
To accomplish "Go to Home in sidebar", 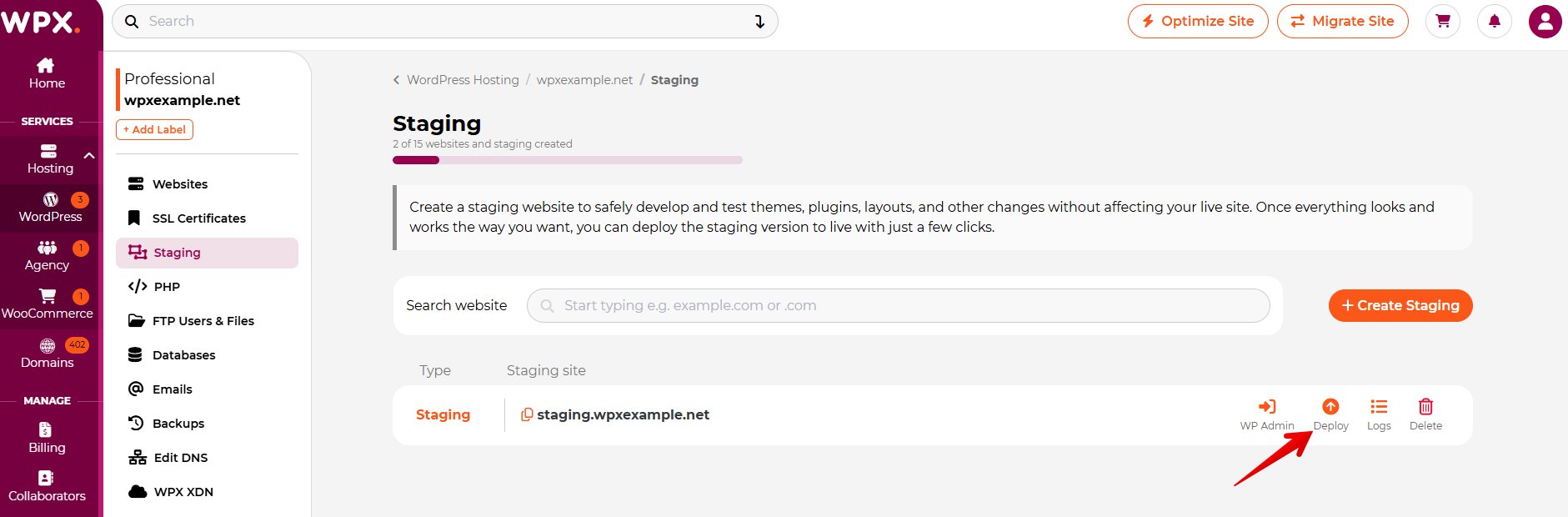I will (x=47, y=73).
